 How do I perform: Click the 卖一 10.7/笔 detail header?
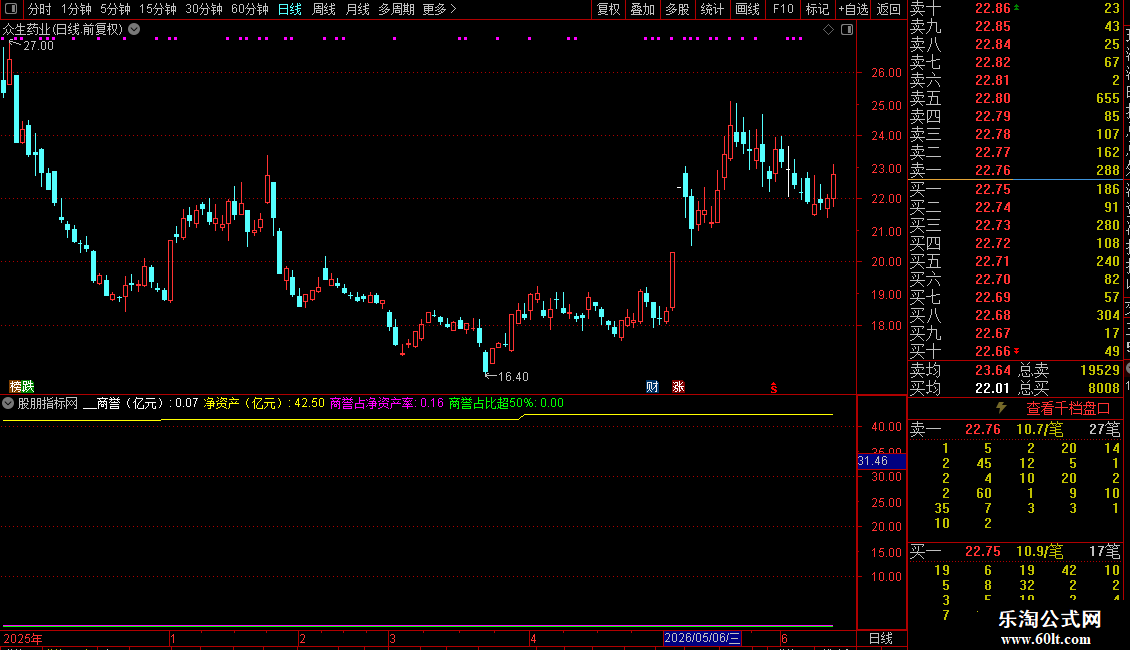click(1015, 429)
